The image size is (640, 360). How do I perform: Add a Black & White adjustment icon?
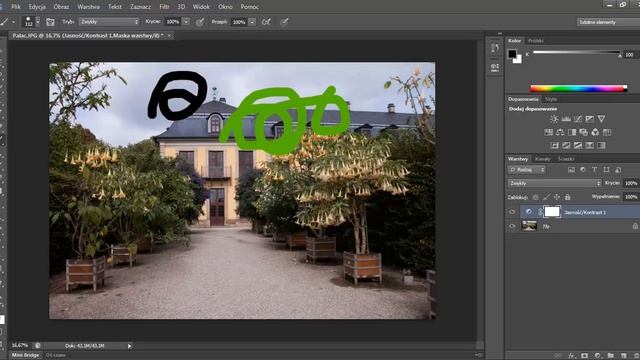coord(572,132)
